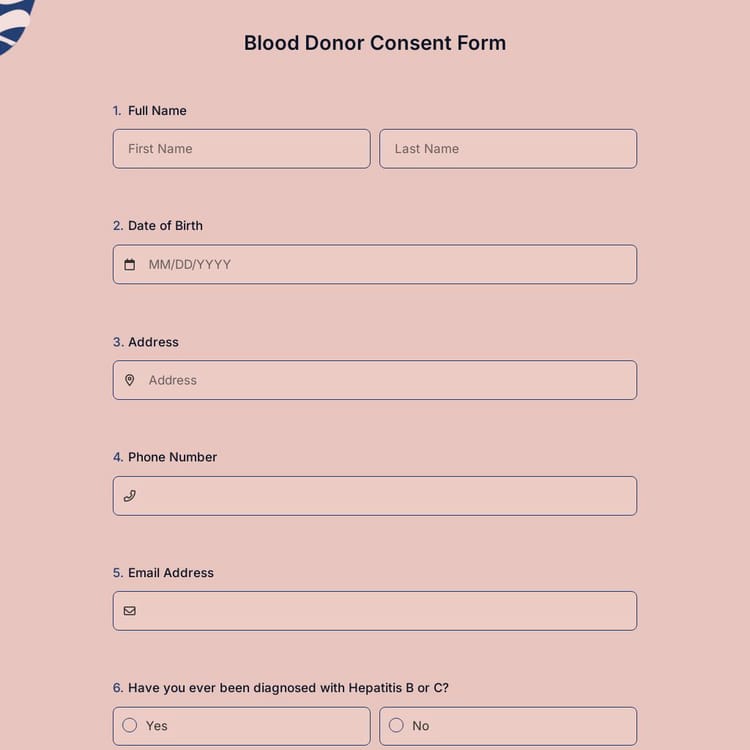Focus the First Name input field
The image size is (750, 750).
[x=241, y=149]
